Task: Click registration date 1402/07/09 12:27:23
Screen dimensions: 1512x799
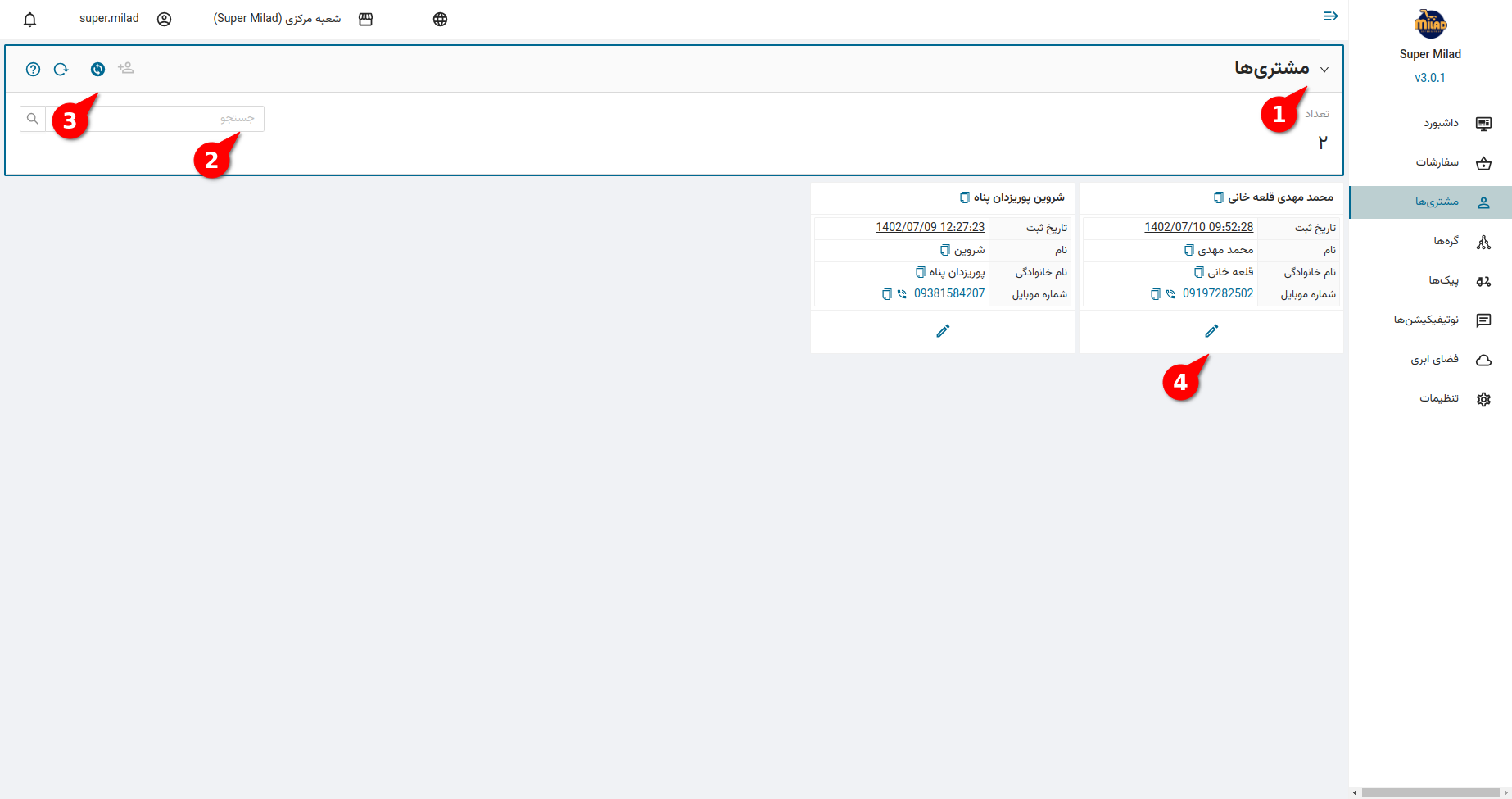Action: (930, 227)
